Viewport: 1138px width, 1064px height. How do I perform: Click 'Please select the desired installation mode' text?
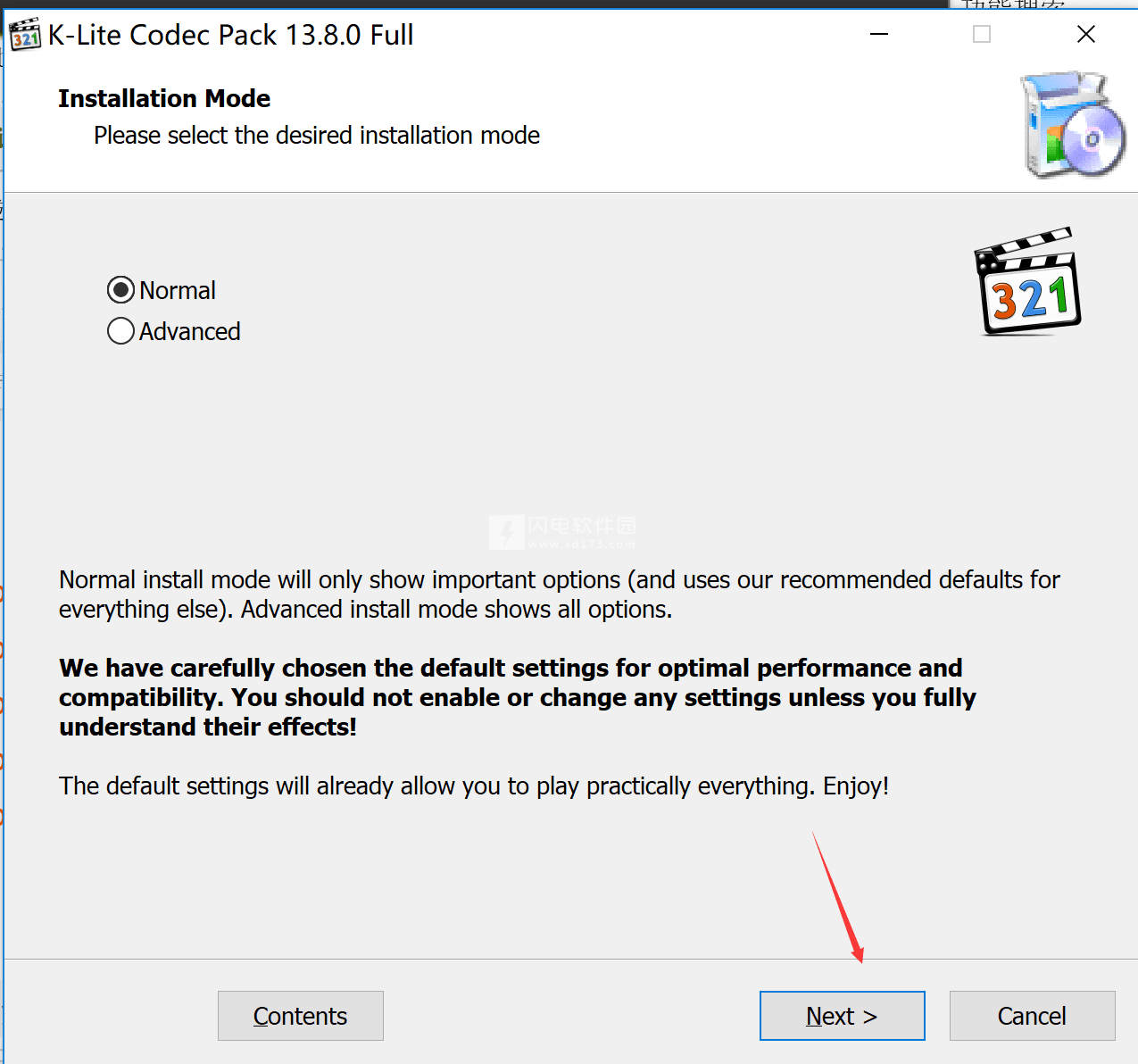click(x=317, y=135)
